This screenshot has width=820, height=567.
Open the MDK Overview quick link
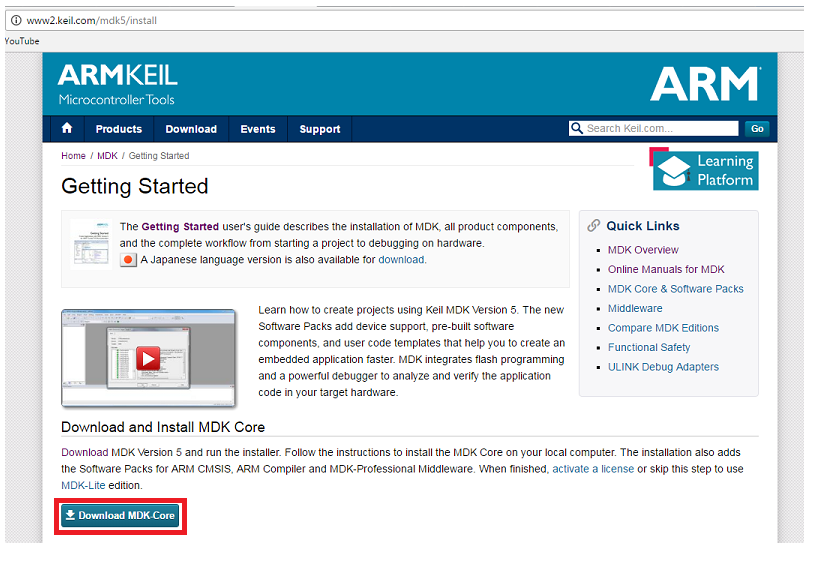[x=643, y=250]
